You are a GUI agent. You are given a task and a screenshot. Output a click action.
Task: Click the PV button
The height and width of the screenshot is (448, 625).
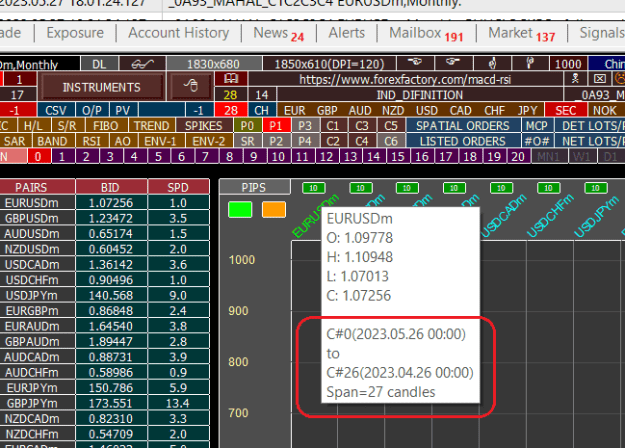123,110
